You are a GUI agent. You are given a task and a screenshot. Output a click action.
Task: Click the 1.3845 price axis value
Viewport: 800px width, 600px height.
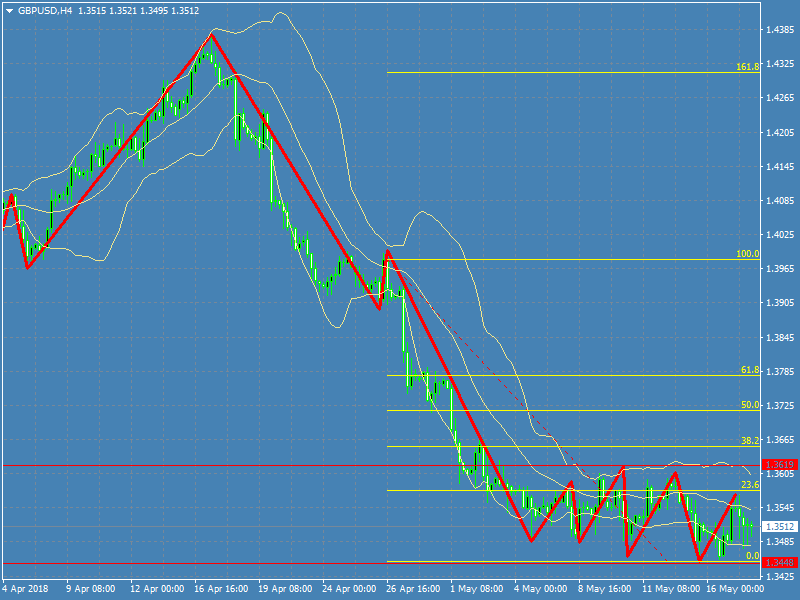(x=780, y=337)
